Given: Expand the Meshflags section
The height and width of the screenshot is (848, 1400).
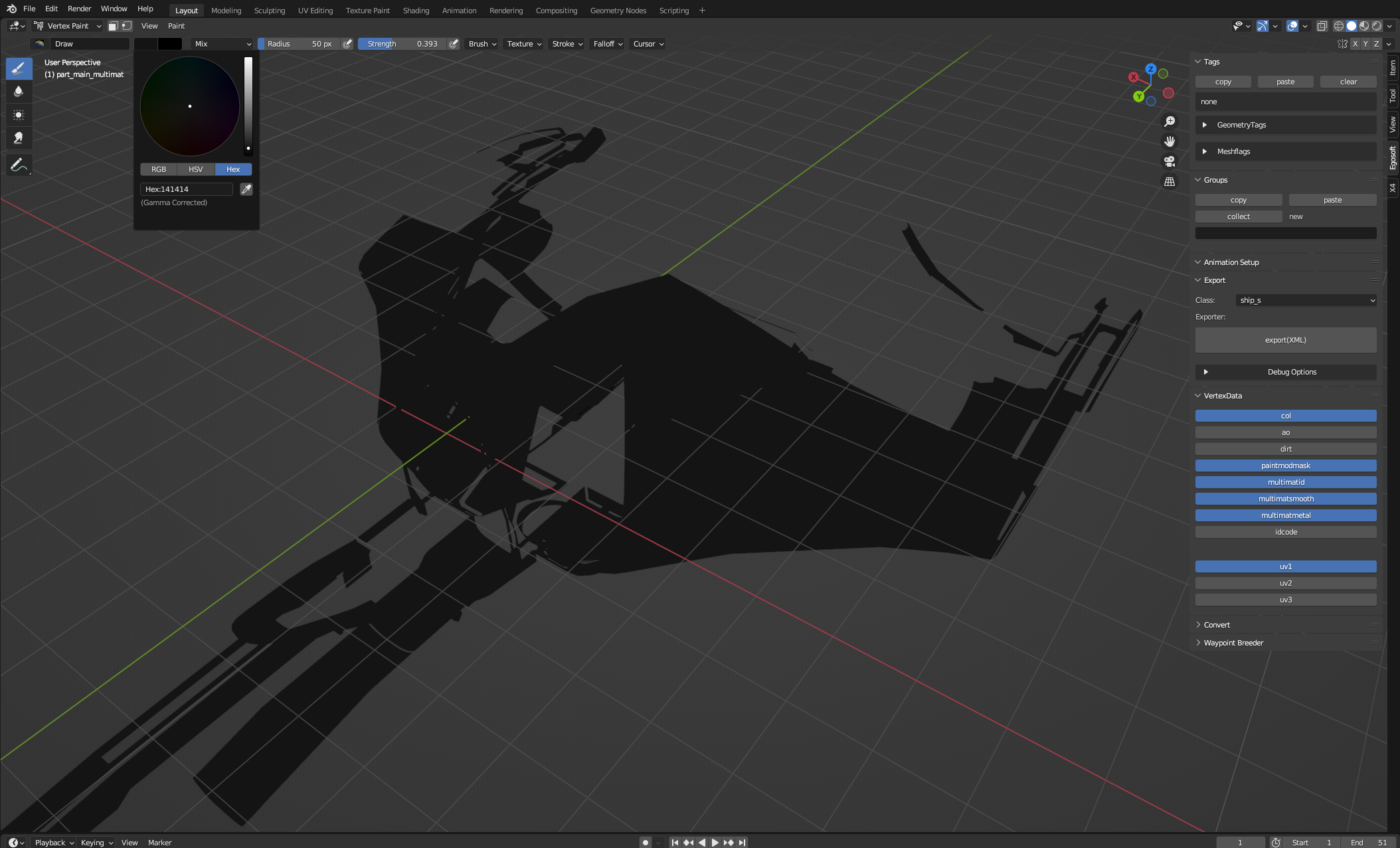Looking at the screenshot, I should click(x=1286, y=151).
